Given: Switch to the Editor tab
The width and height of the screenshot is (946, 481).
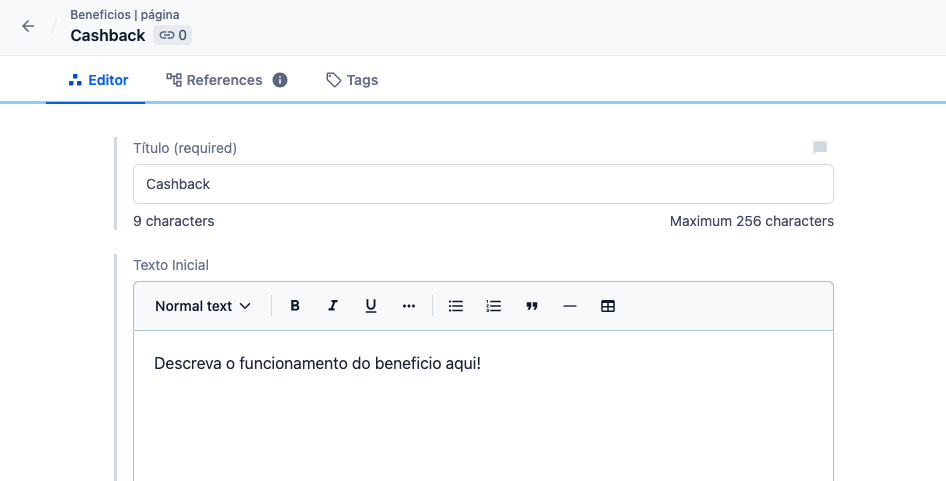Looking at the screenshot, I should pyautogui.click(x=98, y=80).
